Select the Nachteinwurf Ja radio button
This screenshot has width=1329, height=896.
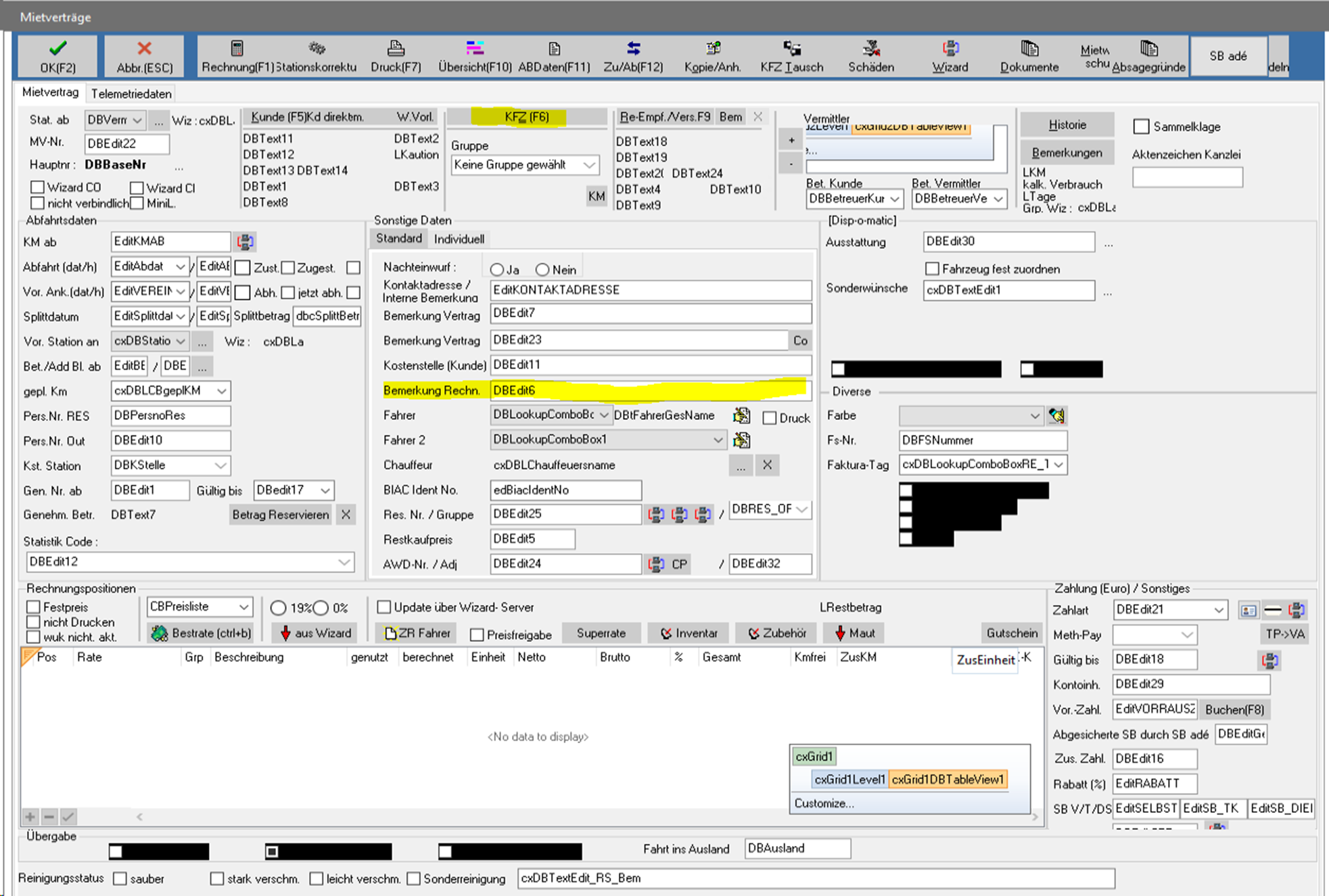pos(497,270)
